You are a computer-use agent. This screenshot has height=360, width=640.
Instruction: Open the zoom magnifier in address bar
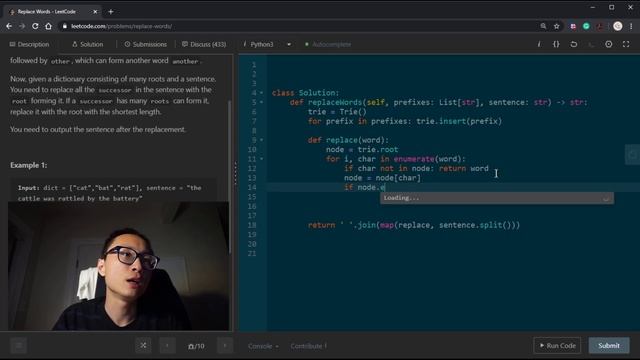(x=543, y=26)
